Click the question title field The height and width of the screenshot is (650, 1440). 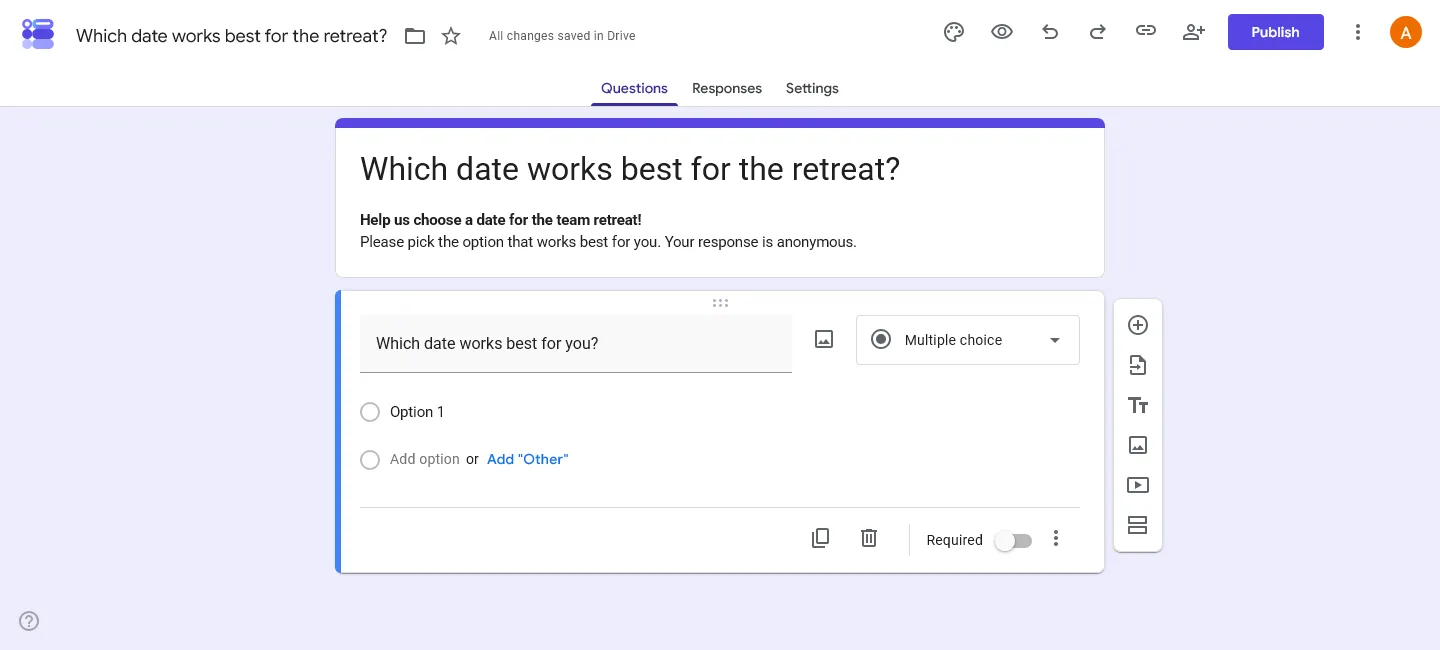click(576, 343)
